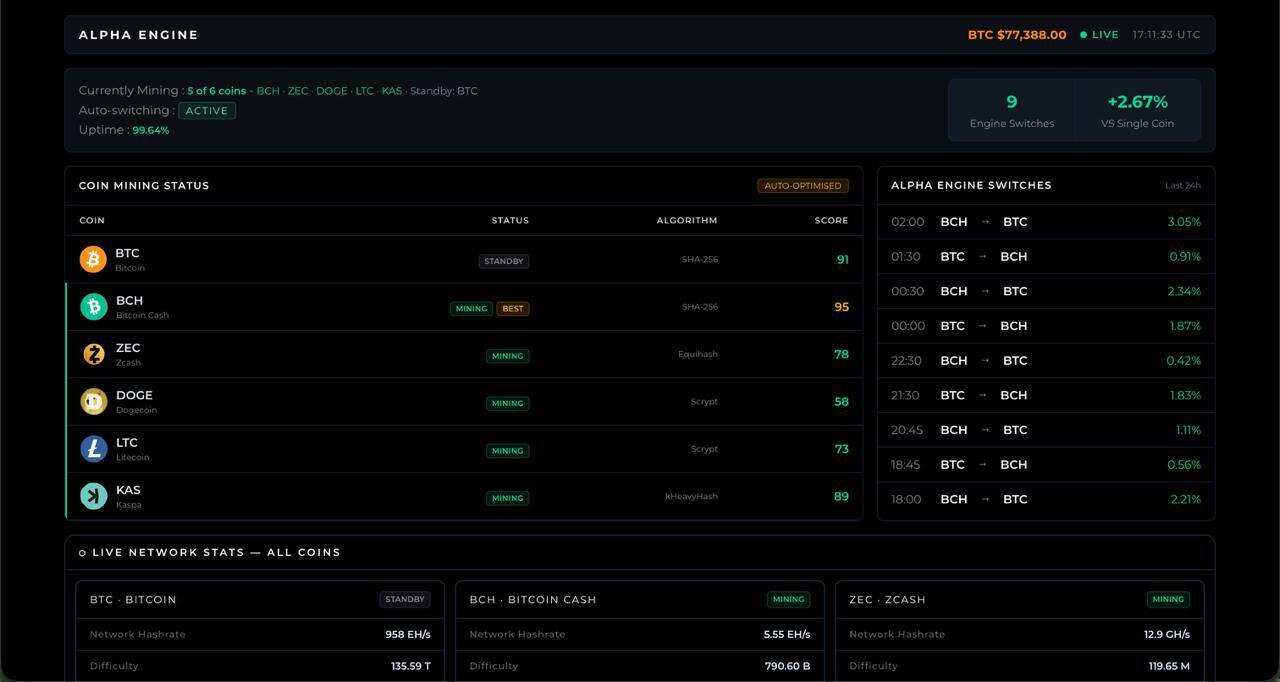Click the Dogecoin coin icon
Screen dimensions: 1280x682
pyautogui.click(x=94, y=402)
